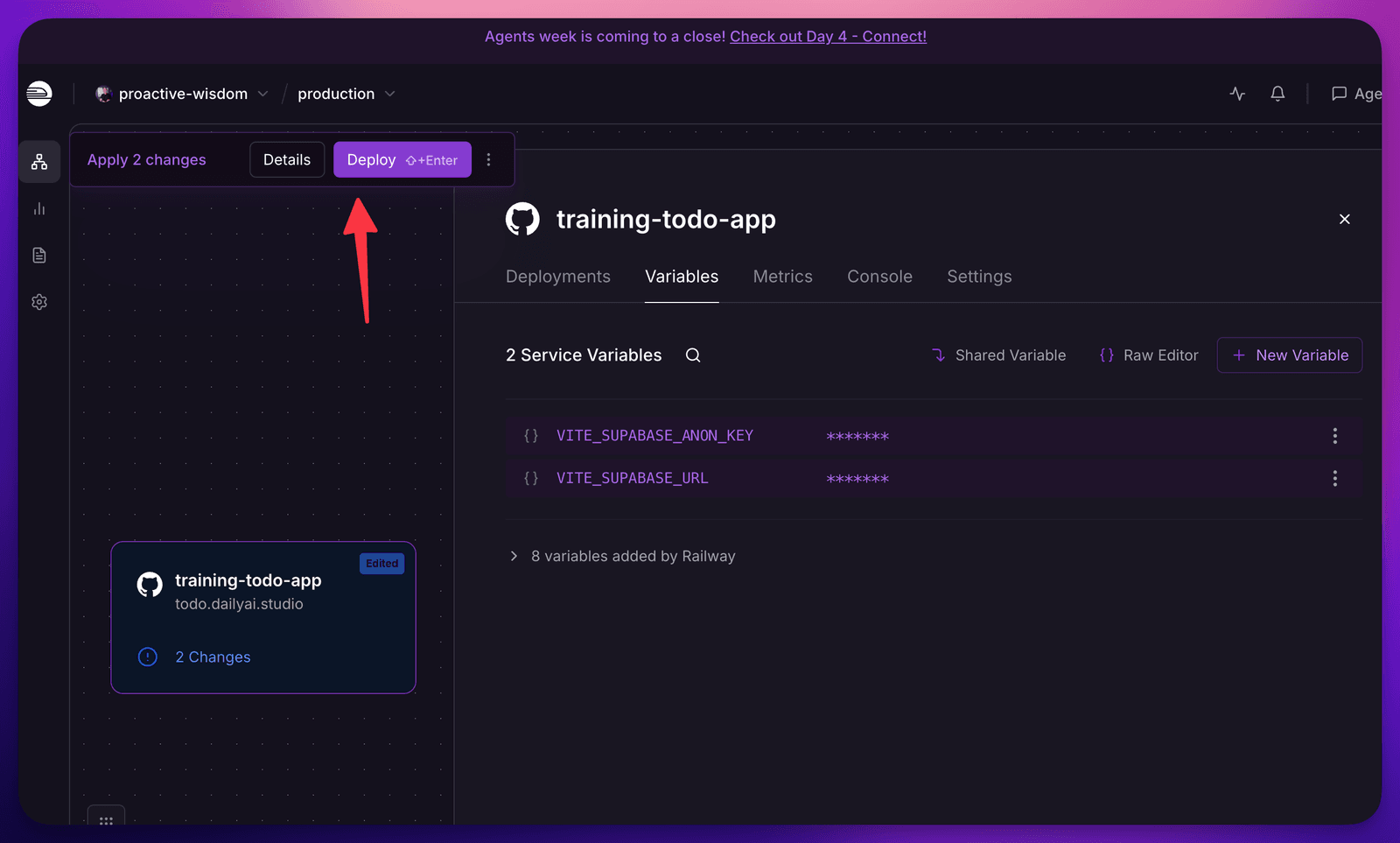Open the Observability chart icon in sidebar

click(x=39, y=208)
